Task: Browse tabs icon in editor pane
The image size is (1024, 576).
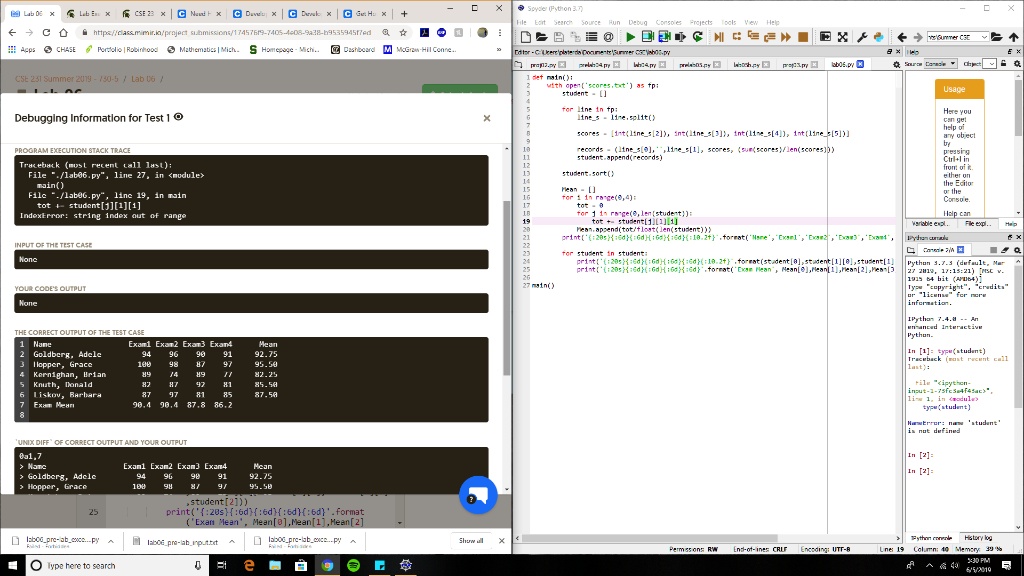Action: click(519, 65)
